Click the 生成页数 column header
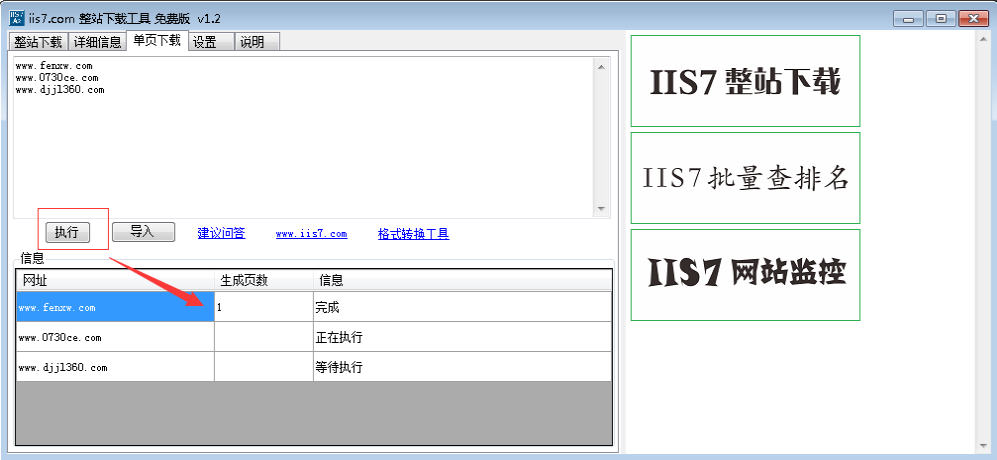Viewport: 997px width, 460px height. click(x=264, y=281)
